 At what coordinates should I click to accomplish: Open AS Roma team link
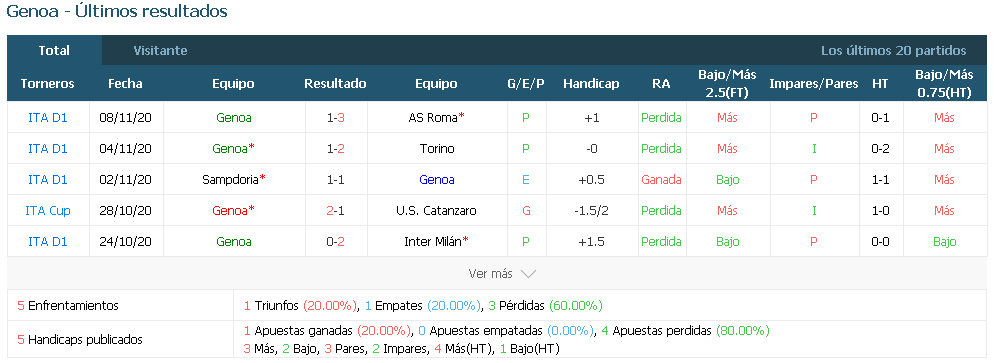(434, 117)
